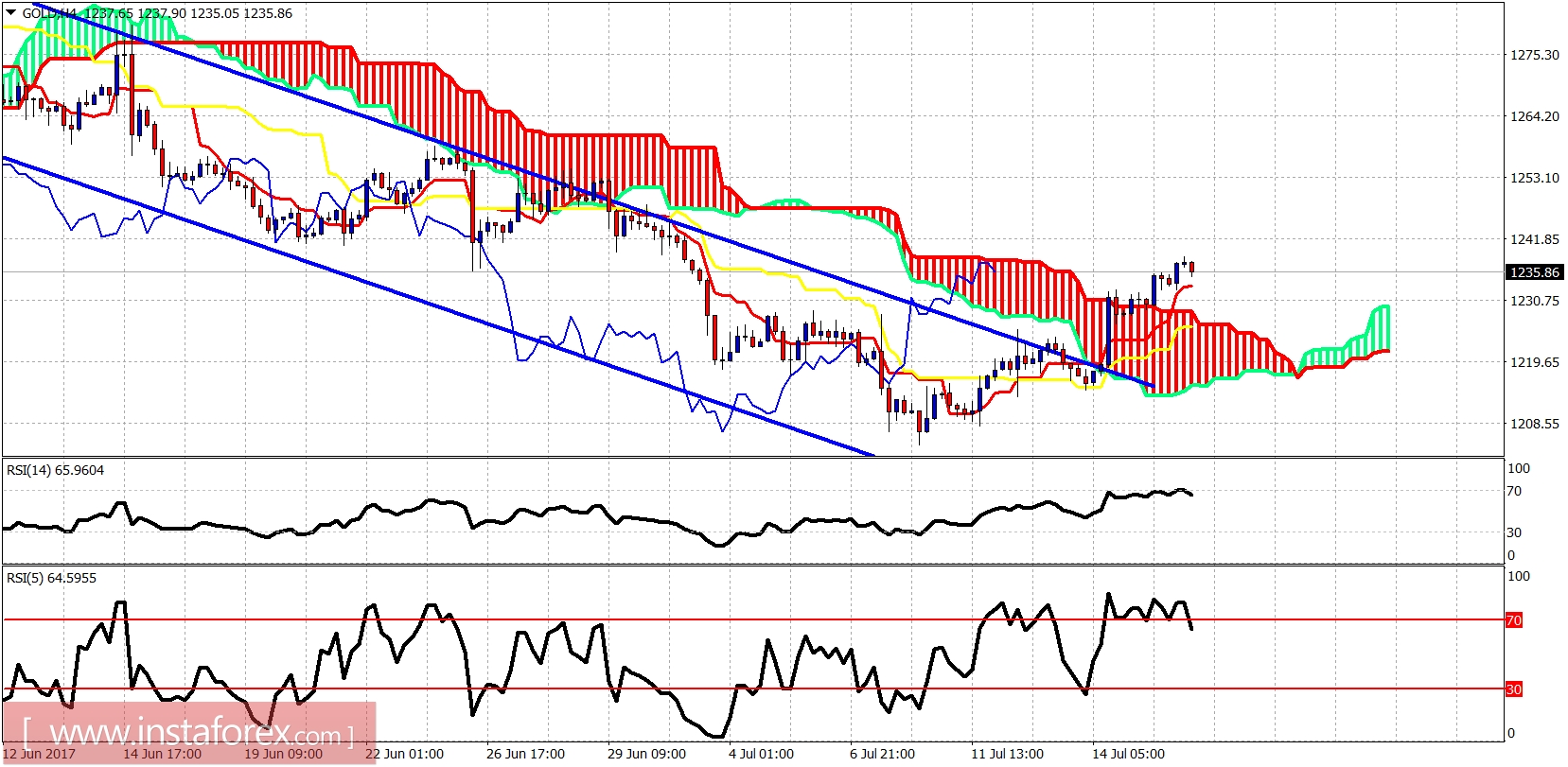Viewport: 1568px width, 767px height.
Task: Select the RSI(5) 64.5955 indicator label
Action: tap(51, 578)
